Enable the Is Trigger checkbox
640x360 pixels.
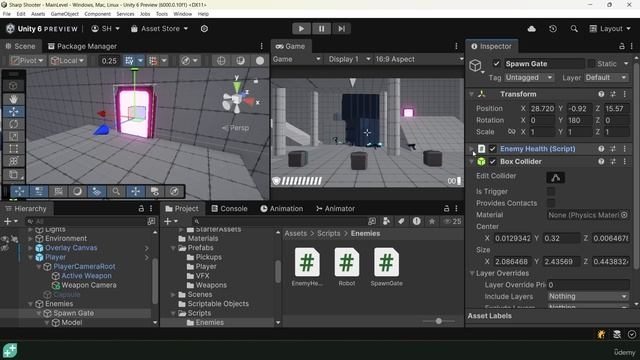coord(551,191)
